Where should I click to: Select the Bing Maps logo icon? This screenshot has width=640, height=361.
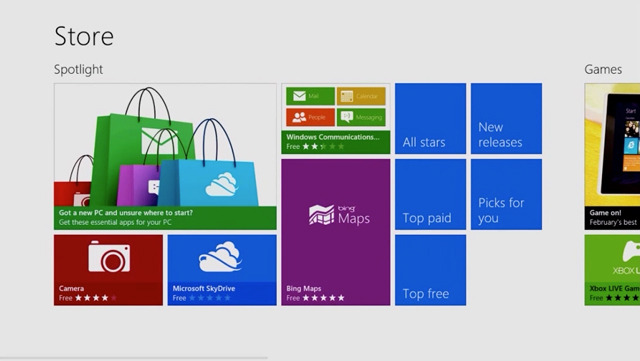(339, 215)
